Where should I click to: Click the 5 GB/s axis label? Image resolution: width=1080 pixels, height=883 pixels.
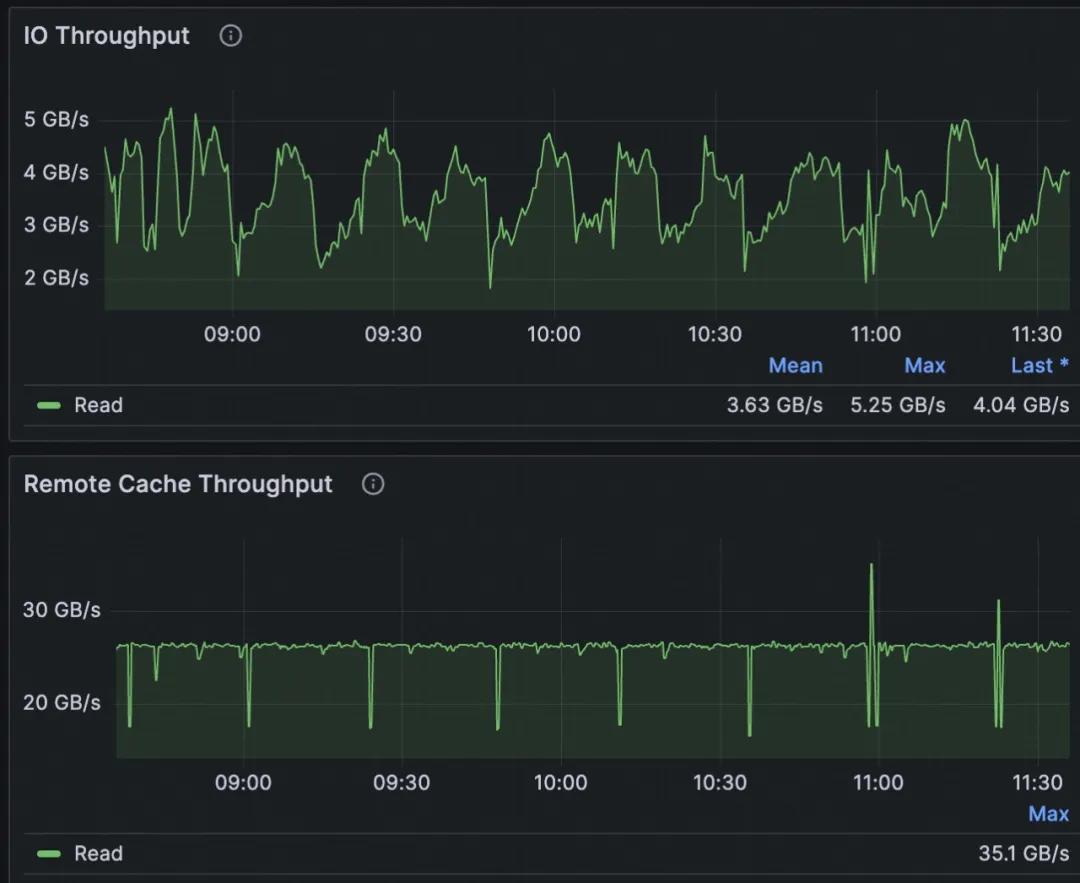pyautogui.click(x=56, y=120)
